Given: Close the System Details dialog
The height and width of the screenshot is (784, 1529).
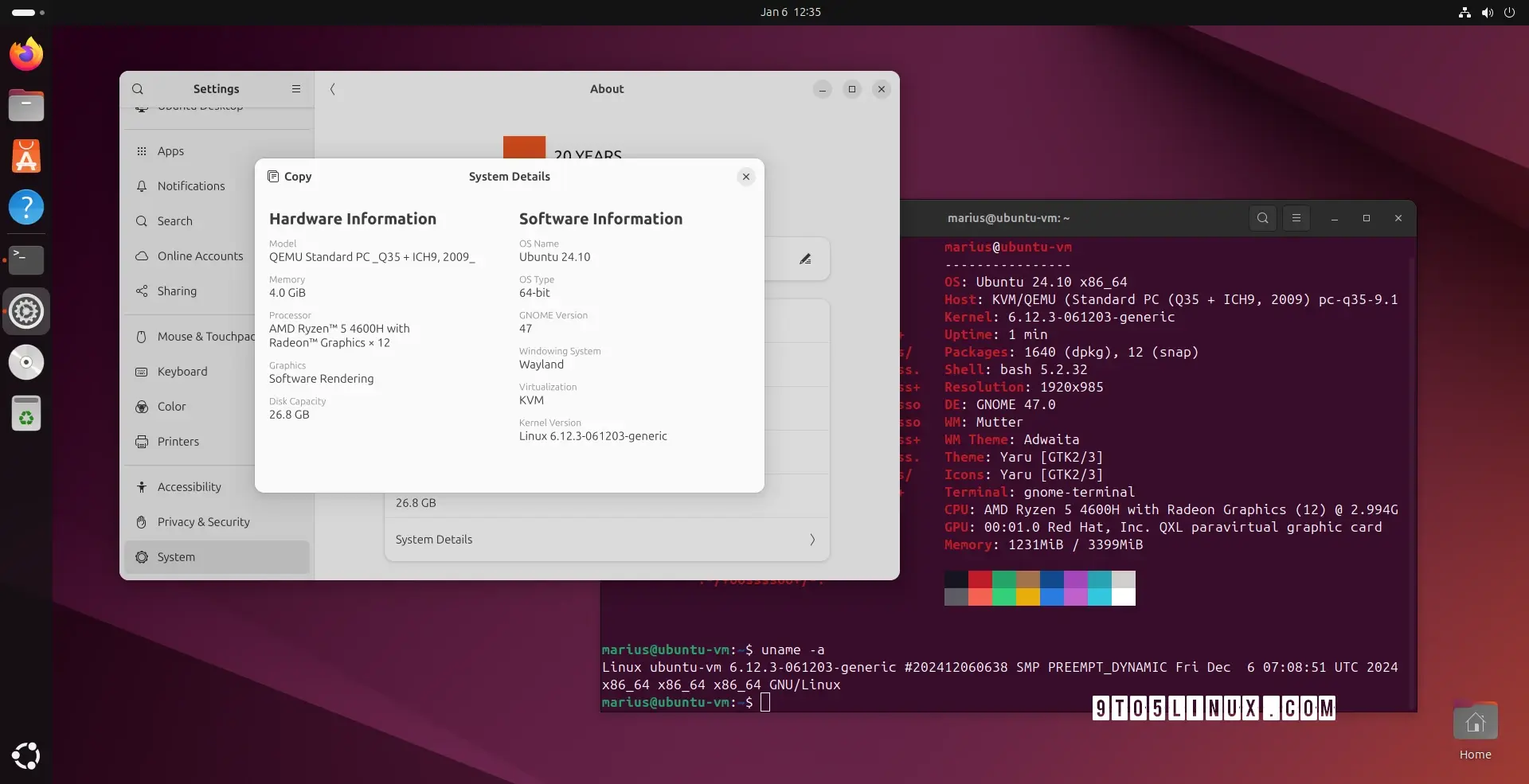Looking at the screenshot, I should pyautogui.click(x=745, y=177).
